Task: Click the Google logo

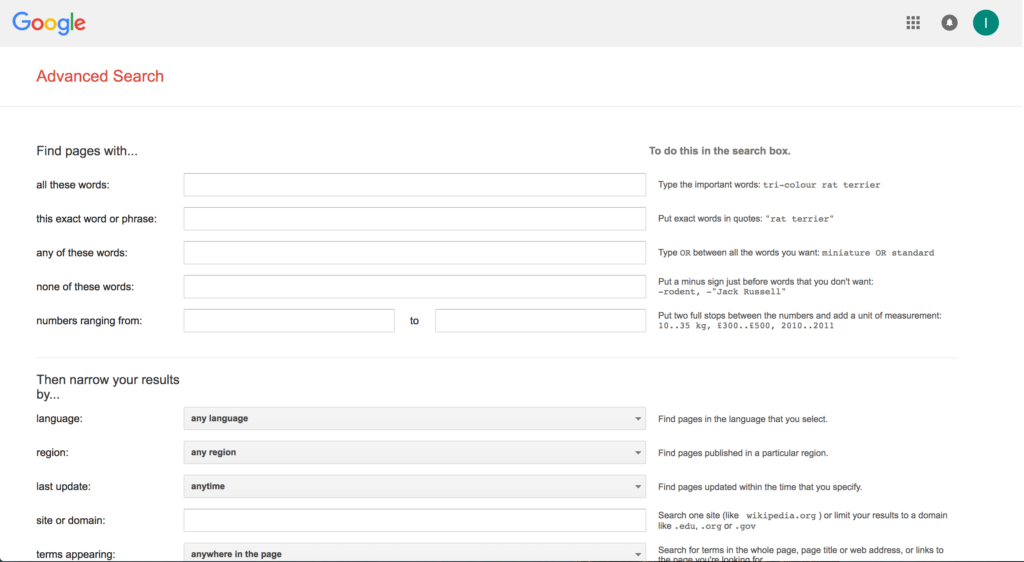Action: click(49, 23)
